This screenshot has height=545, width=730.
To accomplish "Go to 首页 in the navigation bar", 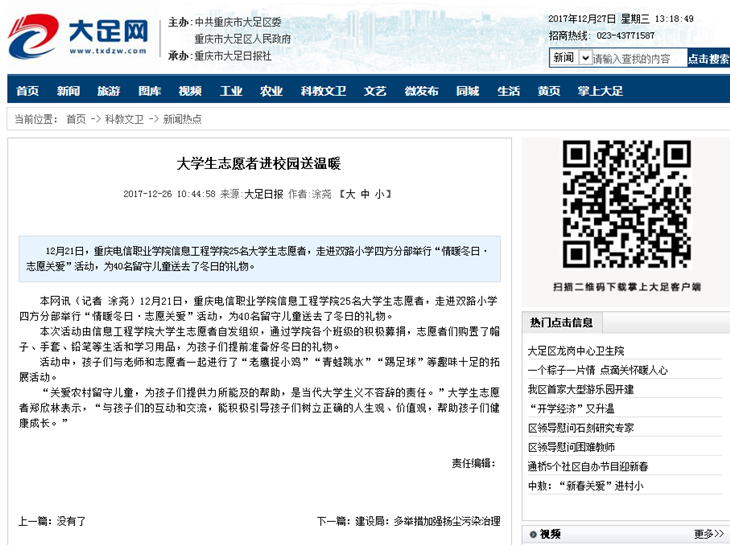I will 28,91.
